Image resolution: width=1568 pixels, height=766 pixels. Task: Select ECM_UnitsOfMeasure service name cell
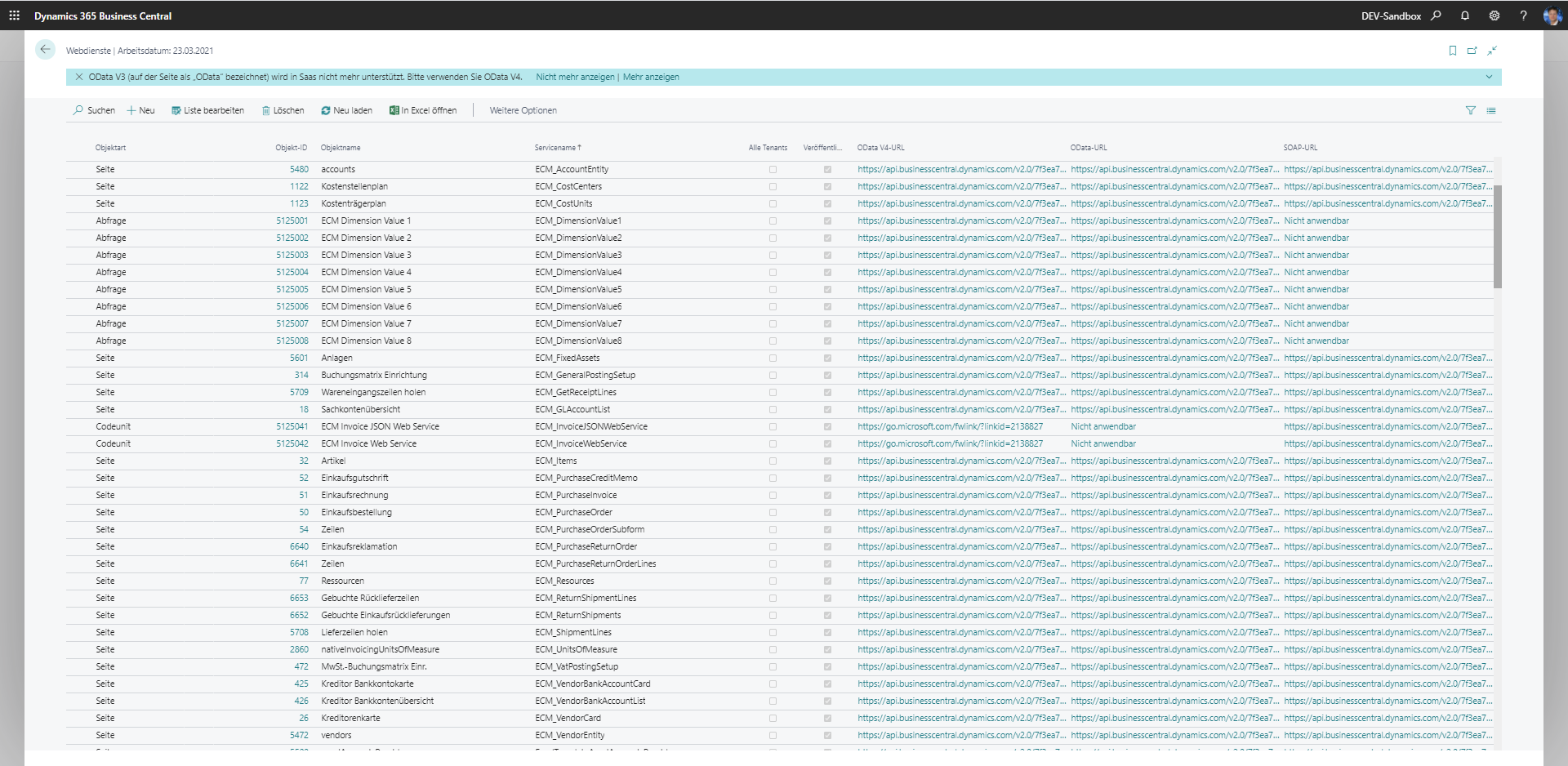[x=576, y=649]
